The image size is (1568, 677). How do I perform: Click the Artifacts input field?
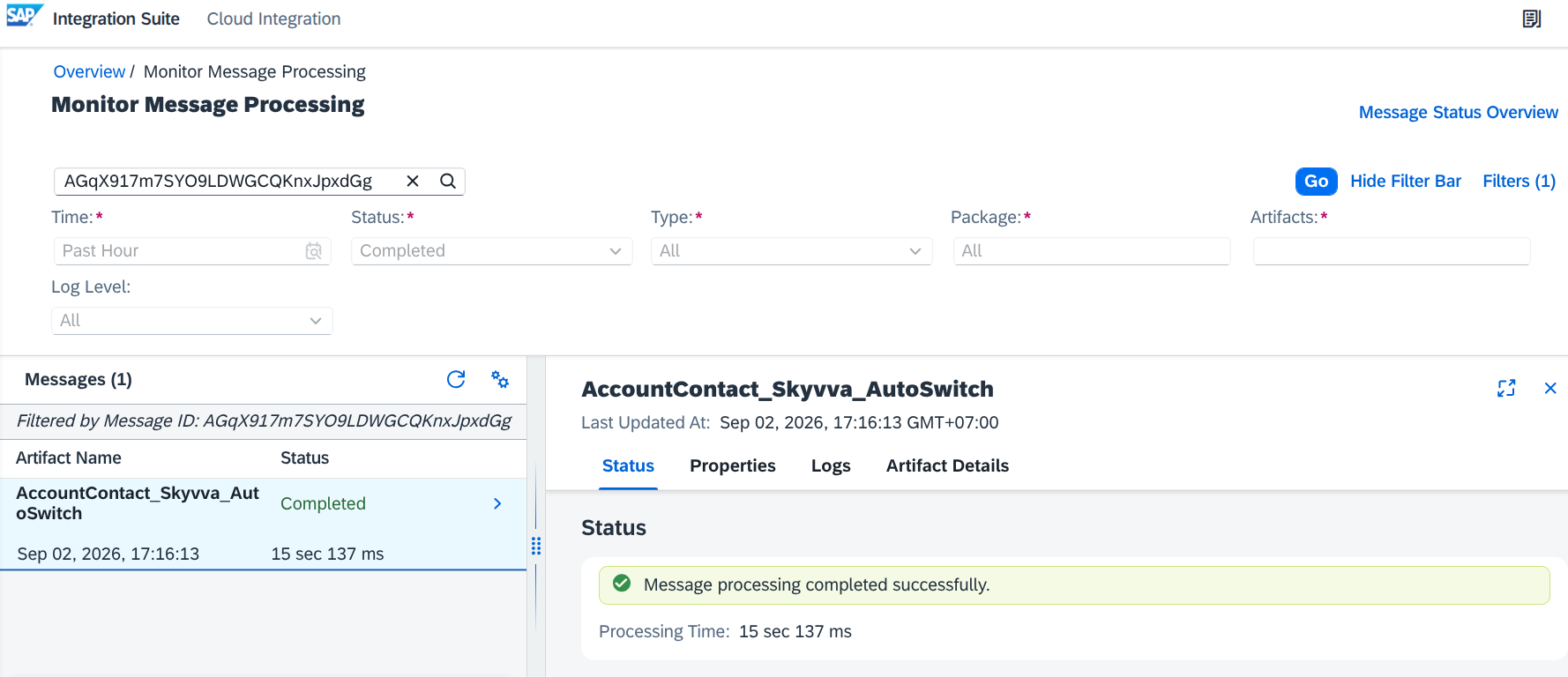[1392, 251]
